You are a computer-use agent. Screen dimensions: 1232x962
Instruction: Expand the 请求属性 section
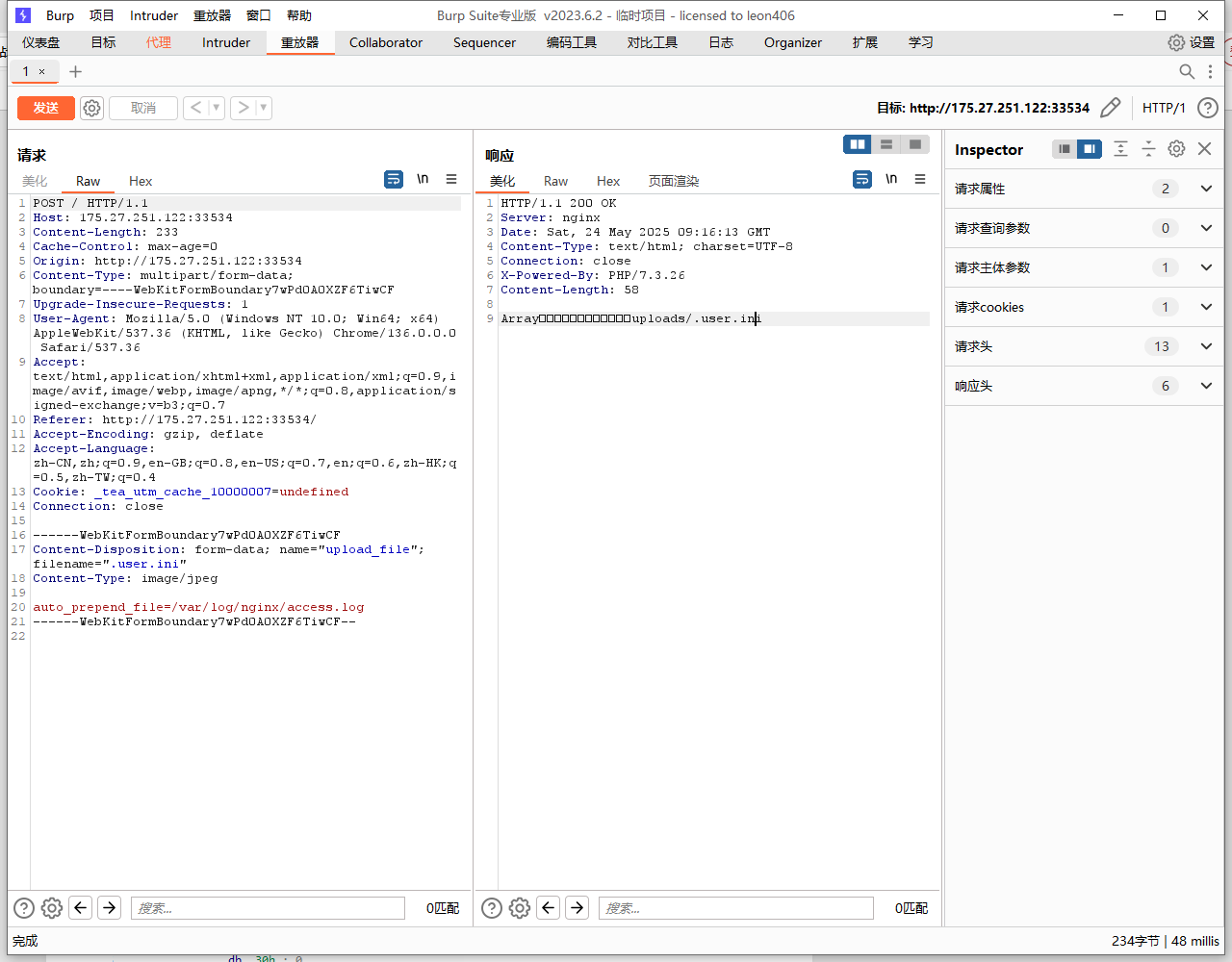pos(1206,189)
